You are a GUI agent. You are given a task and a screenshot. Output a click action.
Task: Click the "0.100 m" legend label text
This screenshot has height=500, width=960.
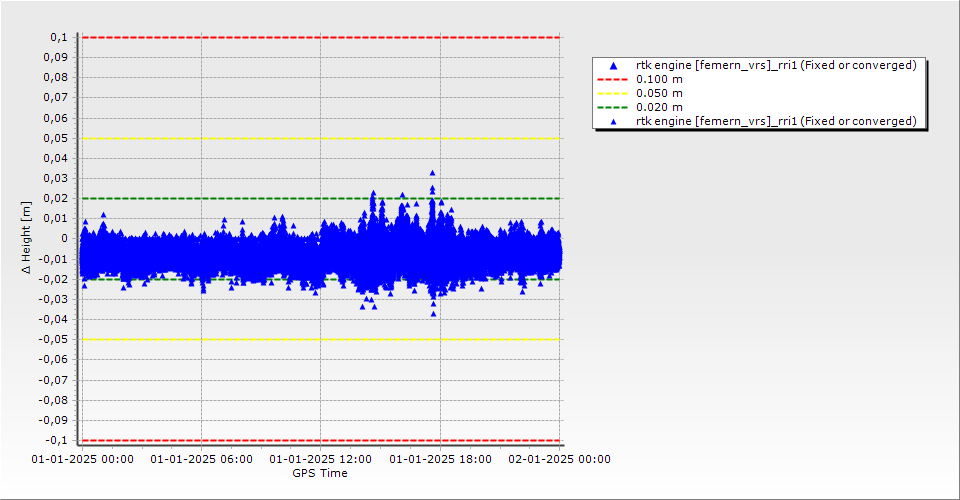pyautogui.click(x=660, y=79)
